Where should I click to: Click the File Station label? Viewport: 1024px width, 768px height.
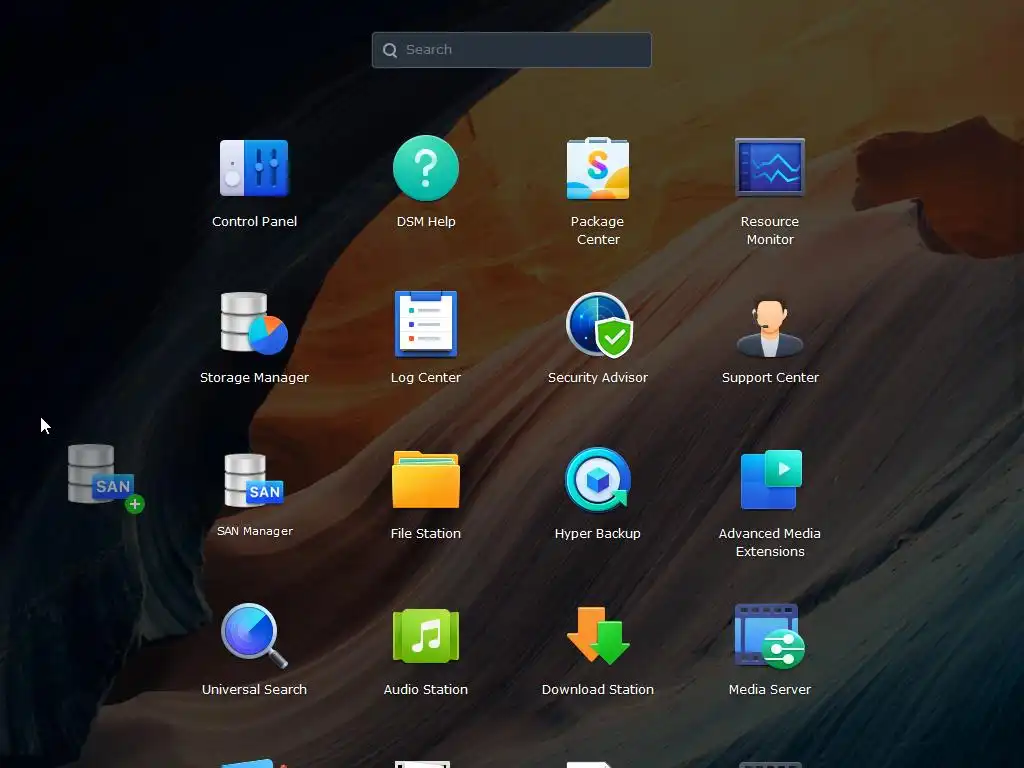point(426,534)
